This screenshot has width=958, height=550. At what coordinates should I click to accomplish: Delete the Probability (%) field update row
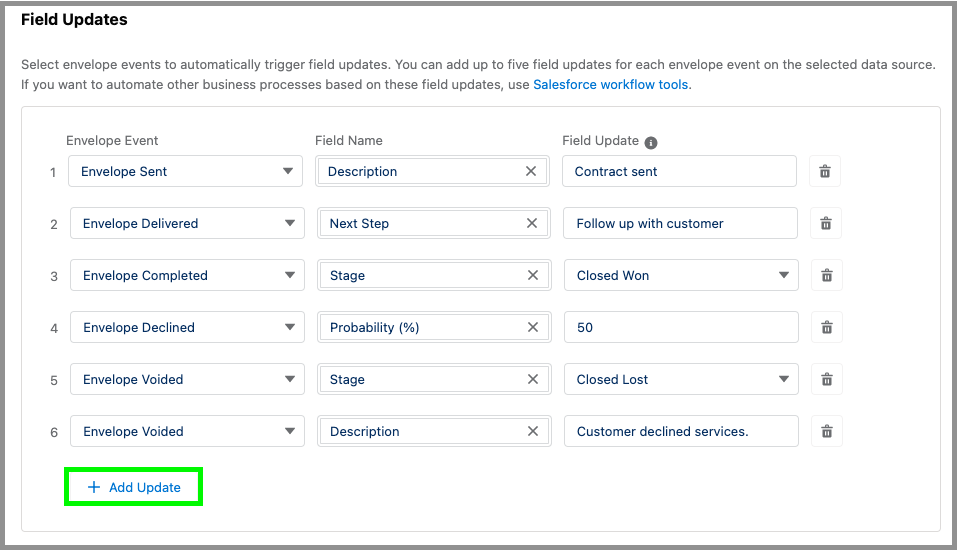tap(827, 327)
